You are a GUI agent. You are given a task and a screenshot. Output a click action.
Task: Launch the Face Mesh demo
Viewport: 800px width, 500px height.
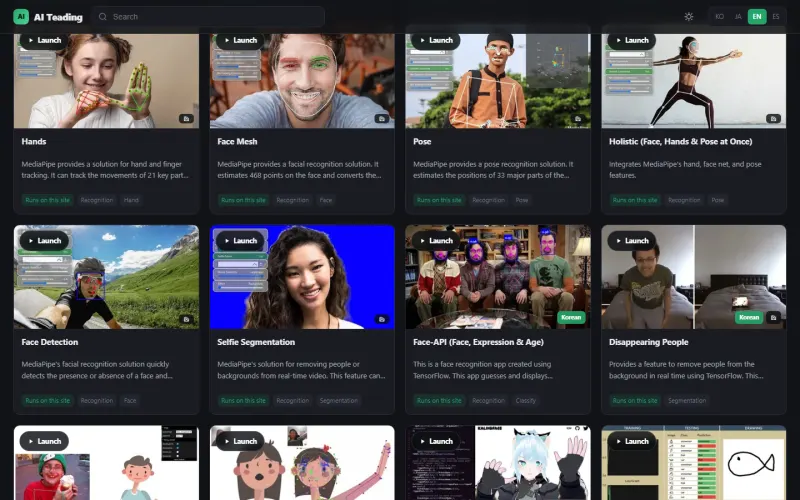coord(240,40)
